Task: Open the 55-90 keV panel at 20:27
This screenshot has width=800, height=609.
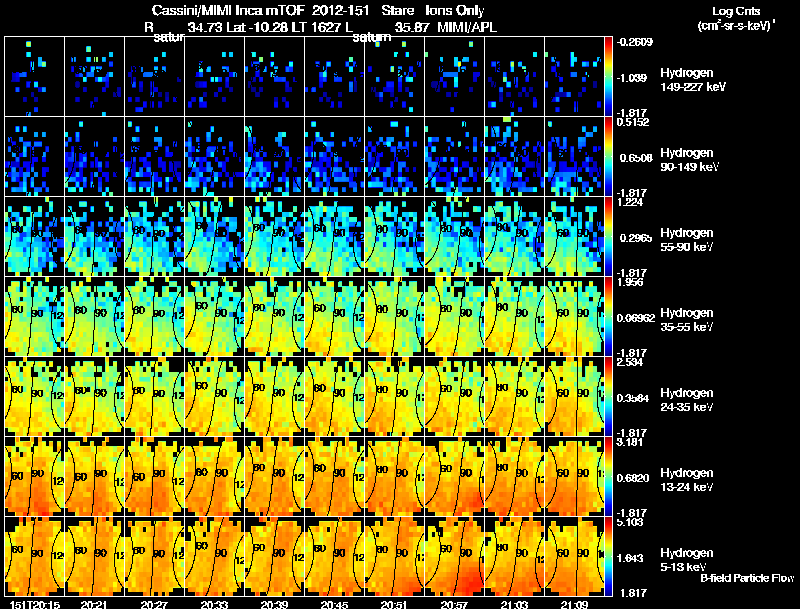Action: pos(154,236)
